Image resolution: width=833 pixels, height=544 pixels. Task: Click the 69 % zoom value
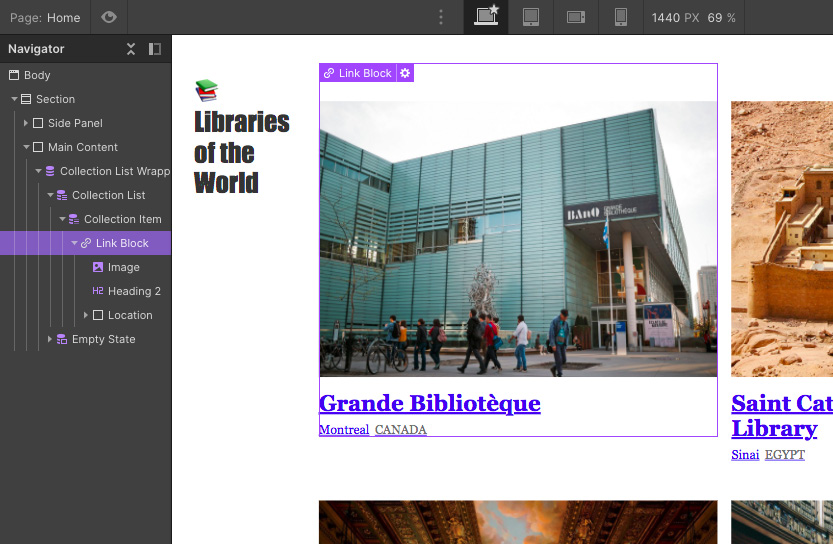[721, 18]
